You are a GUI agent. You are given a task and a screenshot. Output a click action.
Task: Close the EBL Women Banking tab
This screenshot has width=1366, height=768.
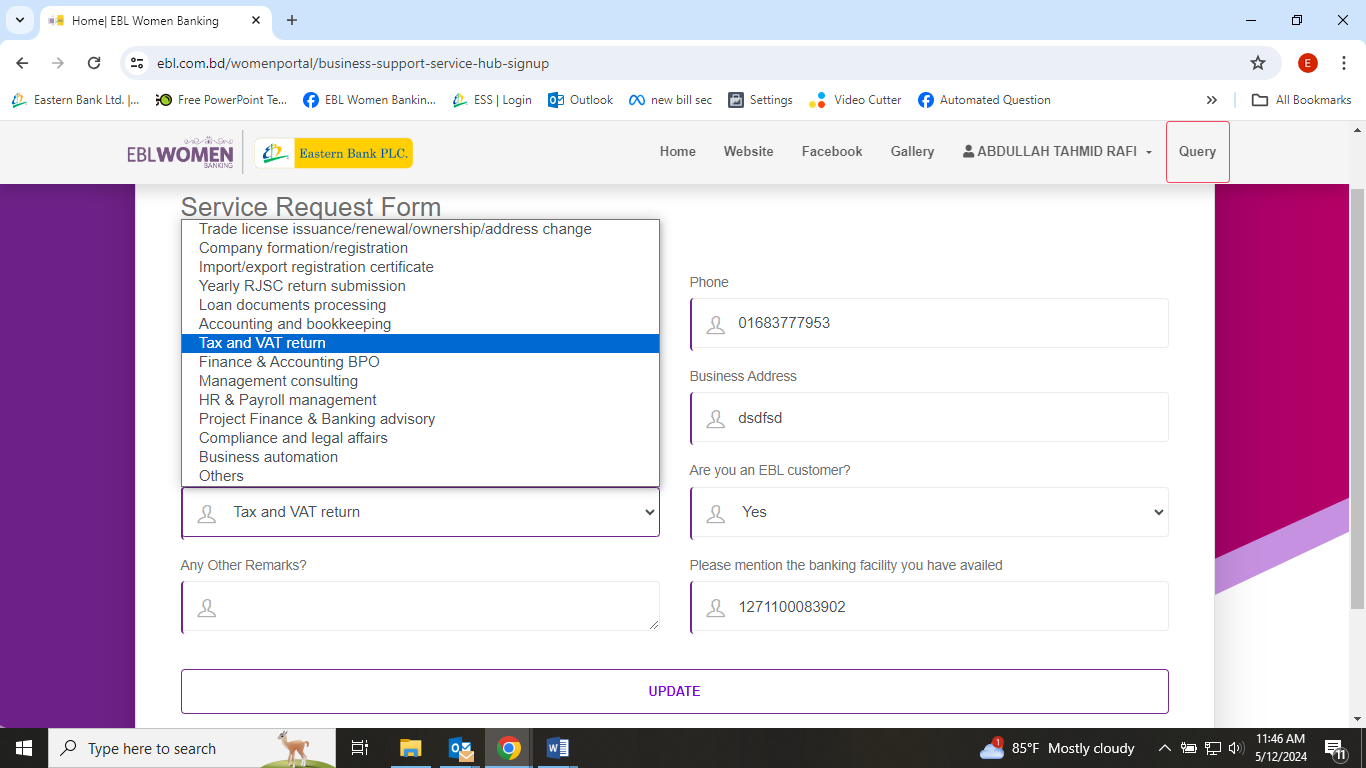point(257,20)
